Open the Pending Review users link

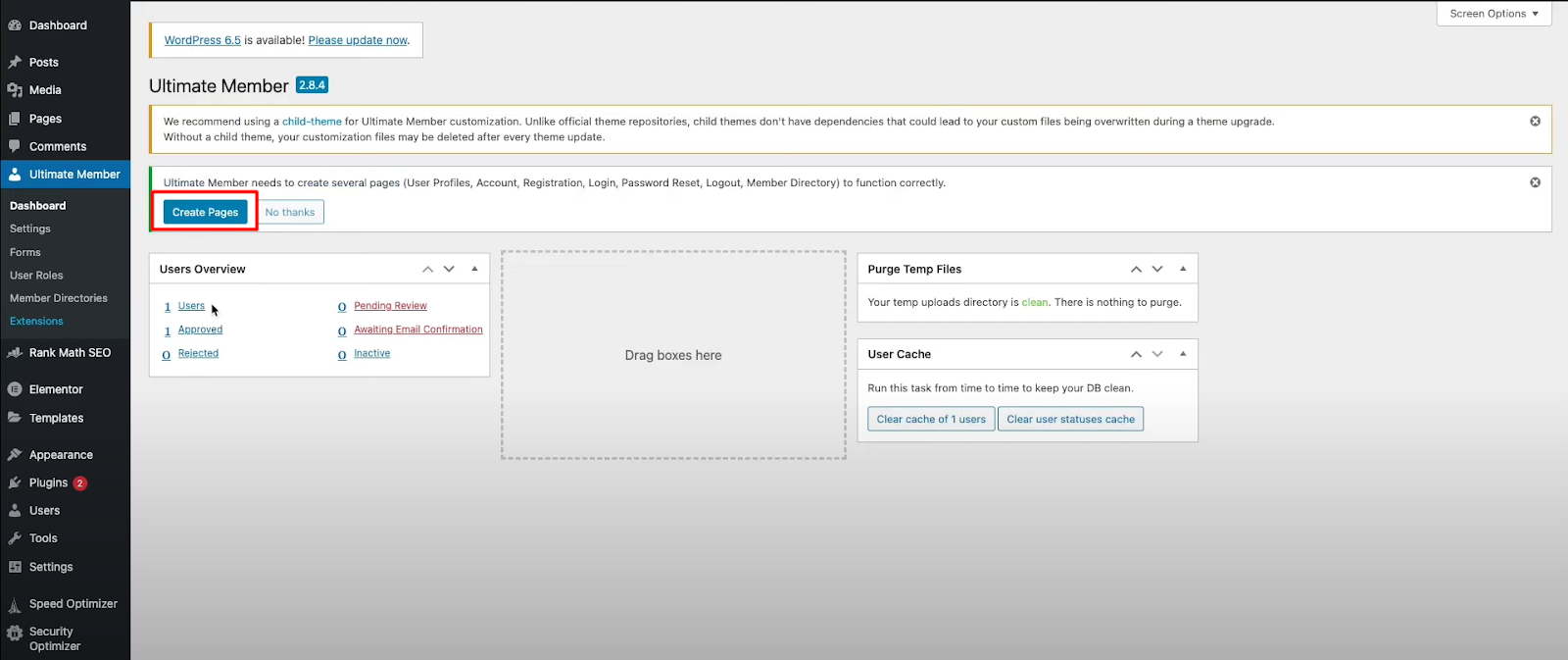click(x=390, y=306)
